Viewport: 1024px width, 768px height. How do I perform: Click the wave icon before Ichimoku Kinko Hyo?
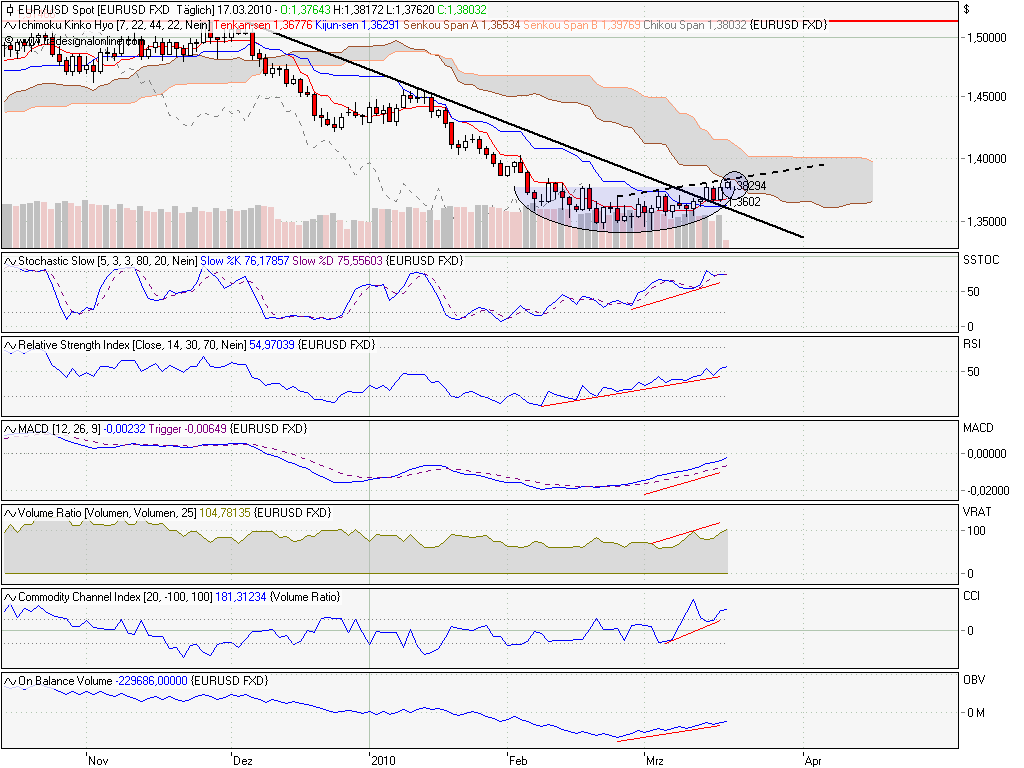(x=10, y=23)
